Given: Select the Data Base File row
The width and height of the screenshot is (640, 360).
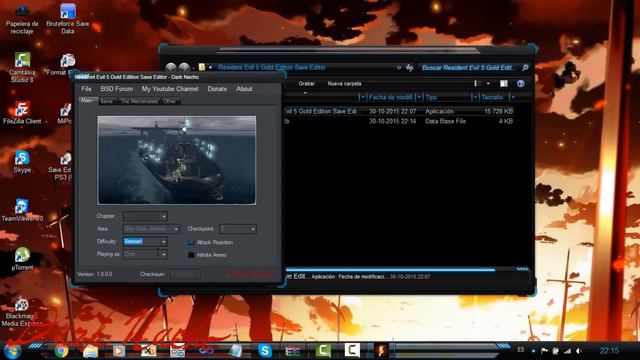Looking at the screenshot, I should [x=398, y=121].
